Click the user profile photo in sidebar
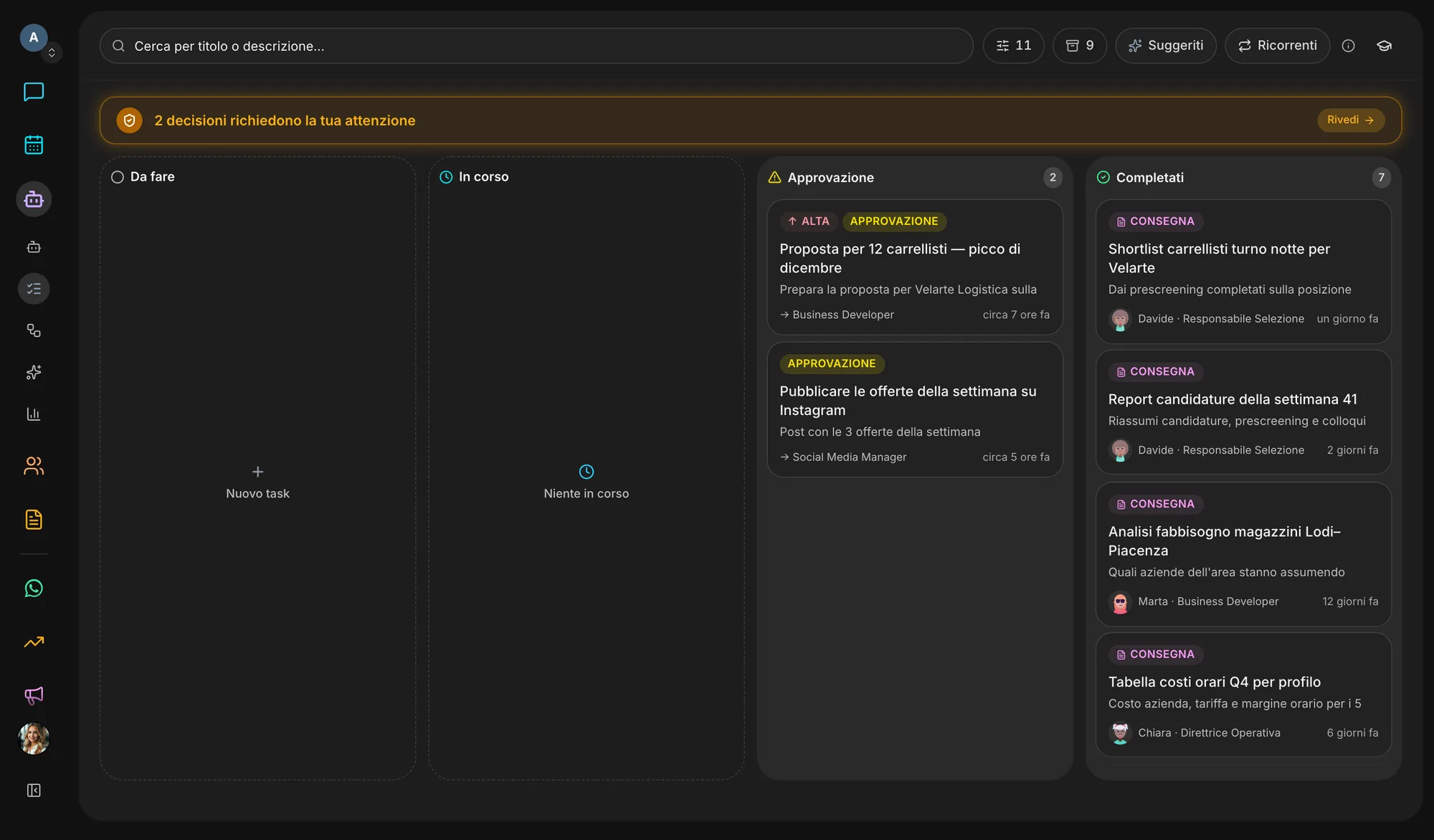This screenshot has height=840, width=1434. click(34, 738)
